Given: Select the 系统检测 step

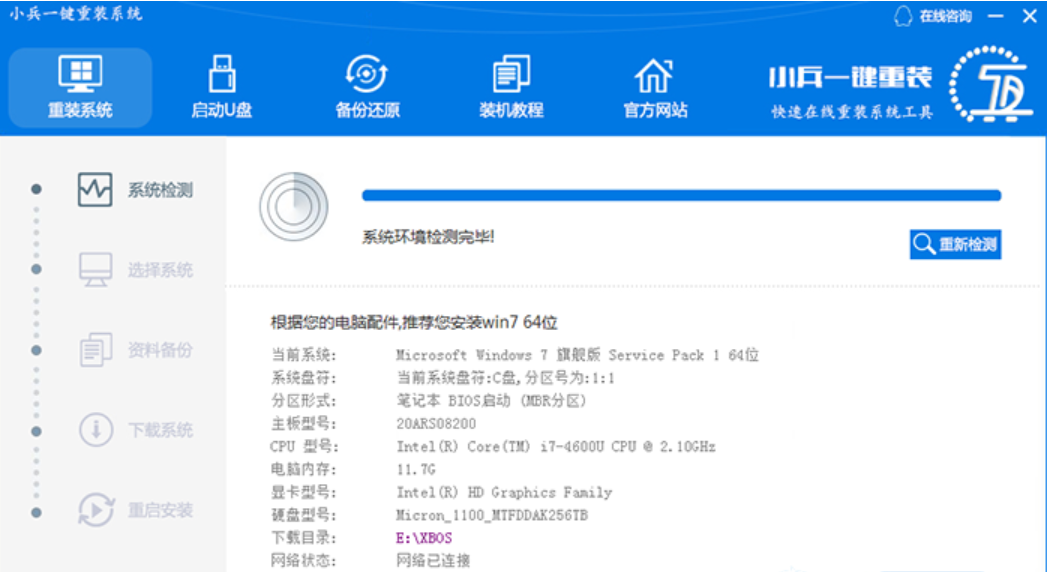Looking at the screenshot, I should coord(136,190).
